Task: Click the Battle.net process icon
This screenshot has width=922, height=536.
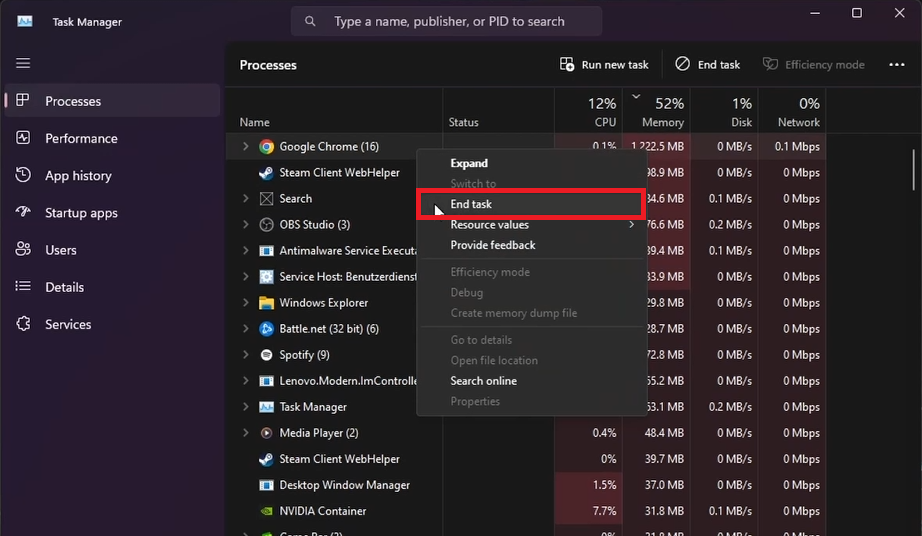Action: 266,329
